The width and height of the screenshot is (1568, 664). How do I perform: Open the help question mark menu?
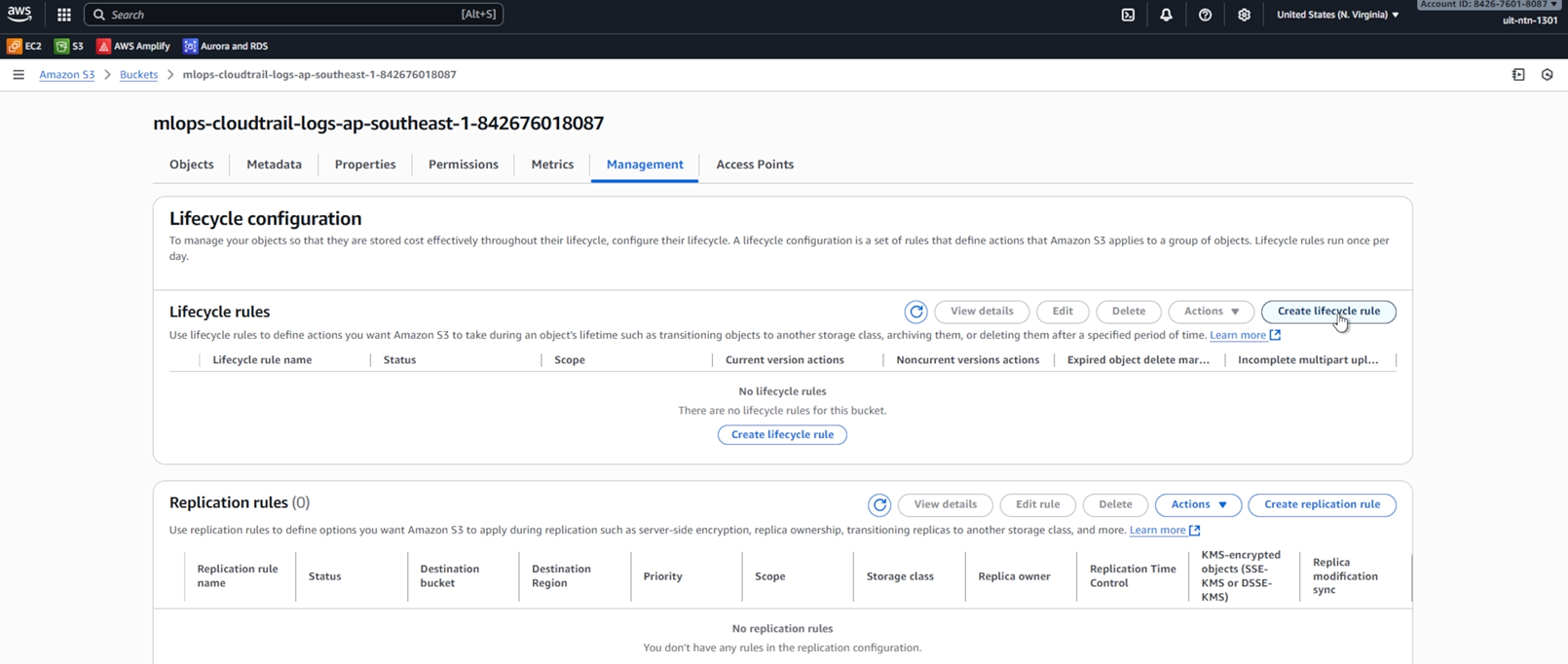[1205, 15]
